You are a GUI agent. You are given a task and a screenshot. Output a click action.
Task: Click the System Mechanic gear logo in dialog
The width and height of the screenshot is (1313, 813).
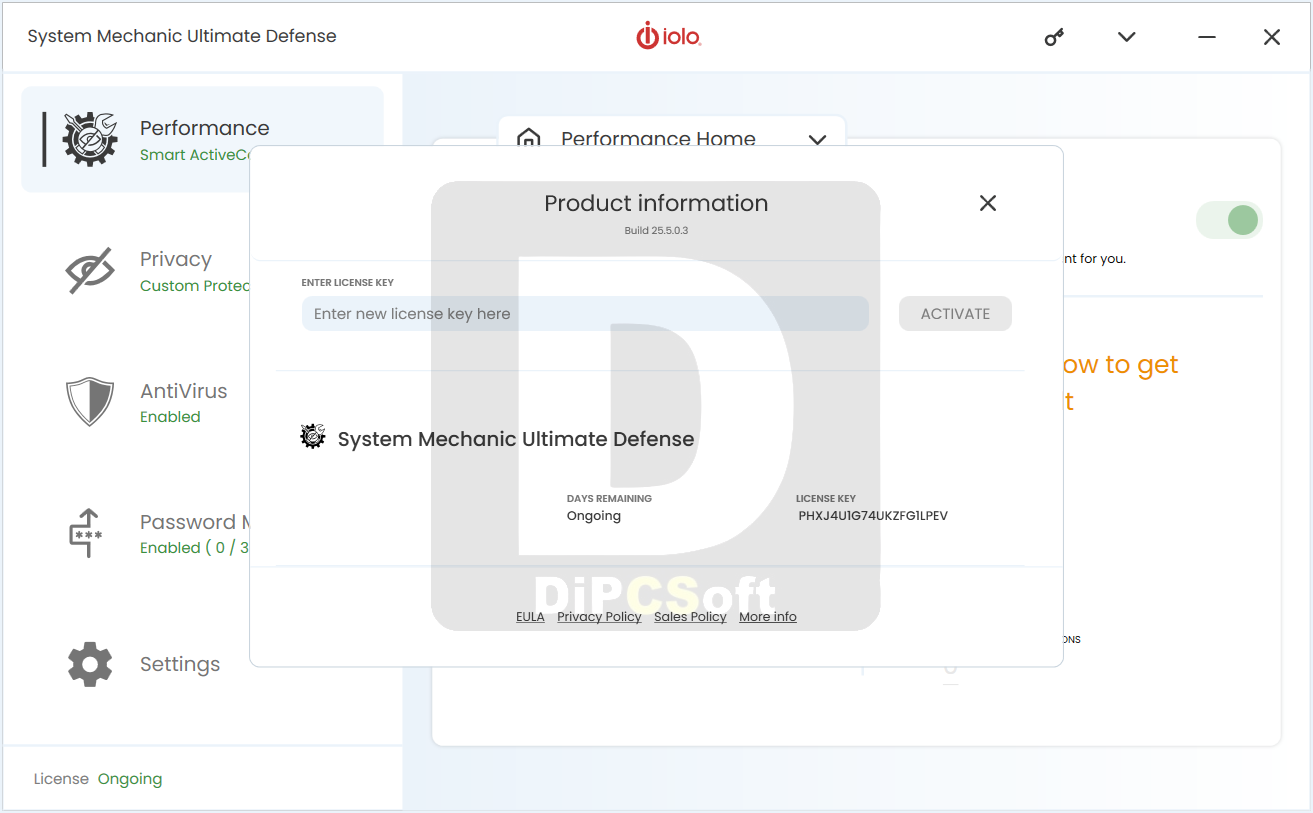tap(313, 437)
